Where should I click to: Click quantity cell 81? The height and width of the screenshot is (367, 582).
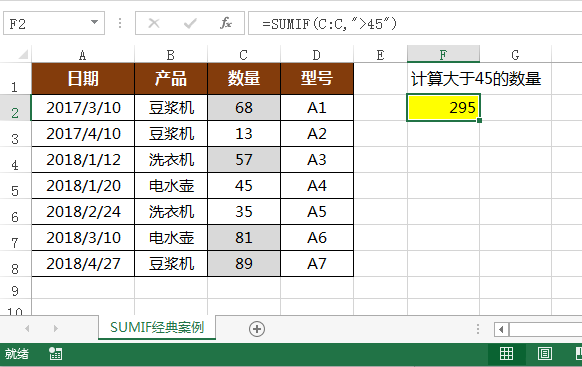tap(244, 237)
